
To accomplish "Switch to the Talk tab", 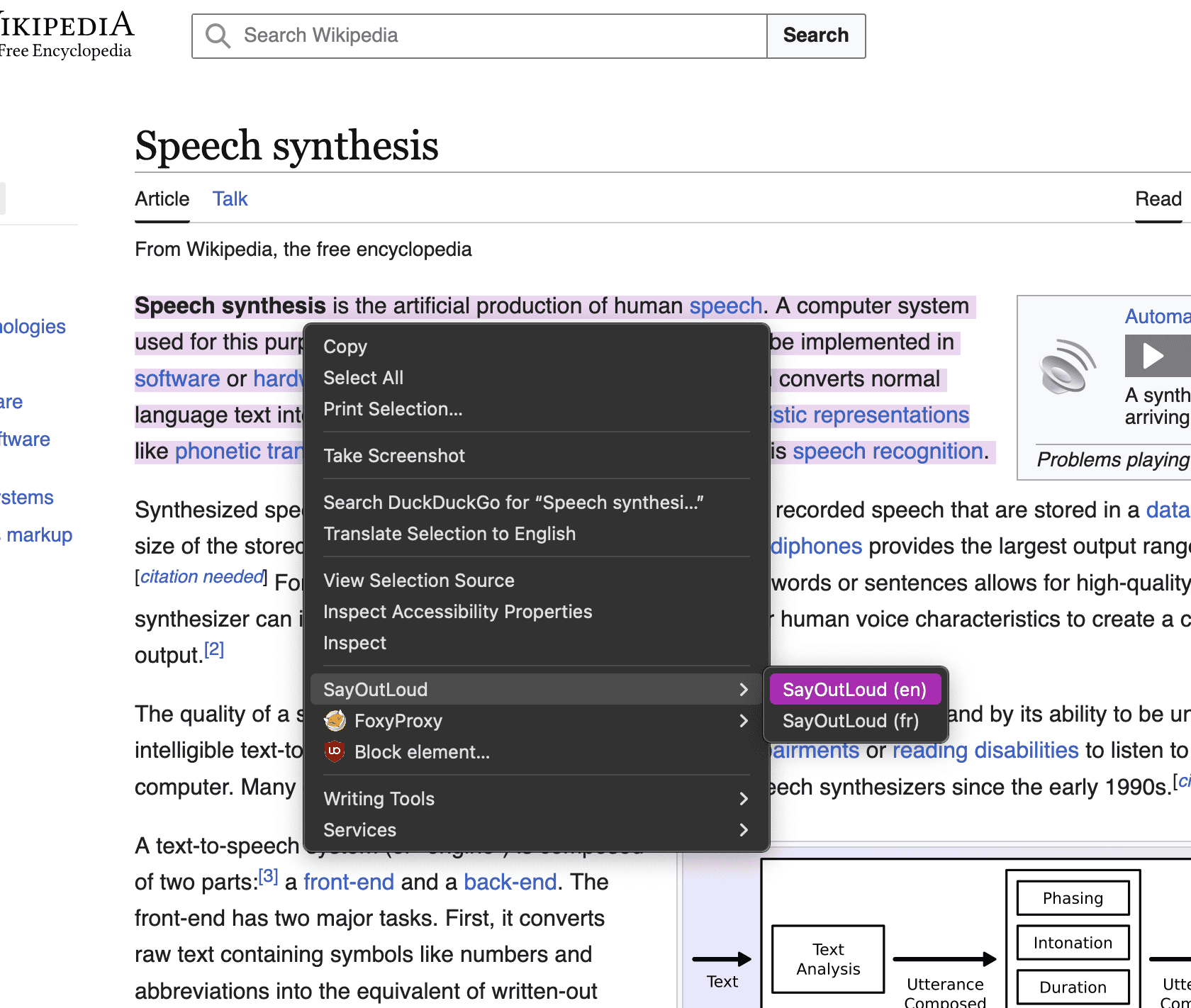I will (x=230, y=199).
